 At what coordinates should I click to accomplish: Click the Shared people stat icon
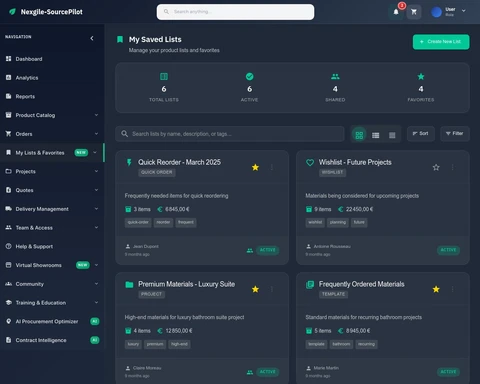[335, 76]
